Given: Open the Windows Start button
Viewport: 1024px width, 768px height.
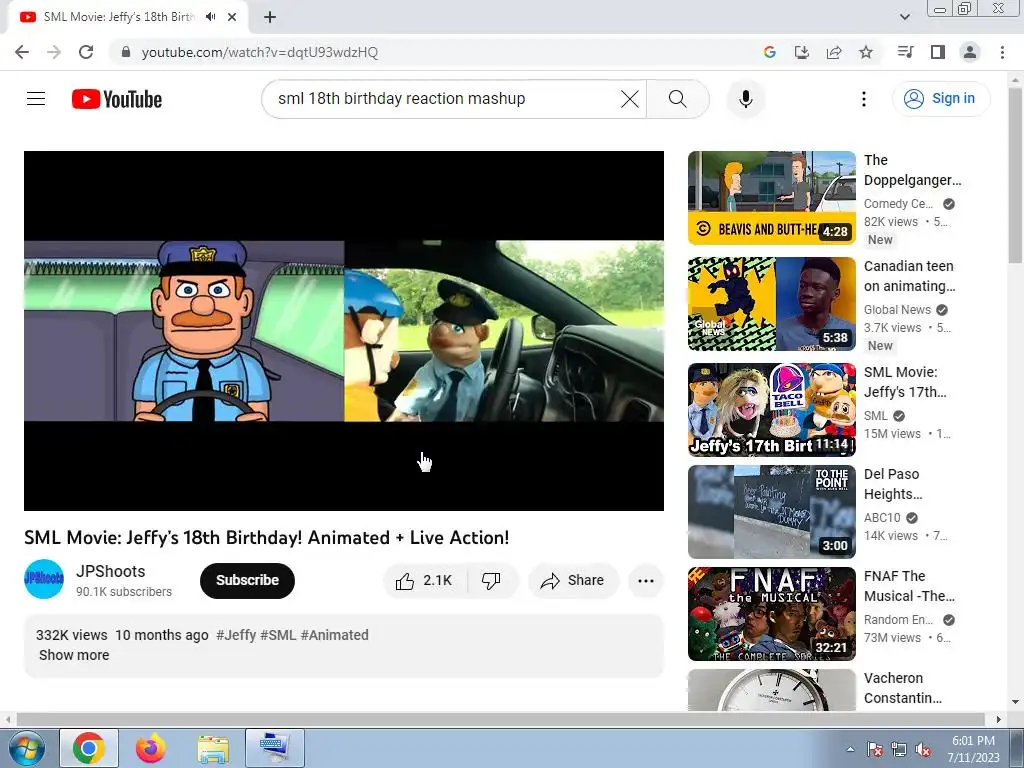Looking at the screenshot, I should 25,748.
